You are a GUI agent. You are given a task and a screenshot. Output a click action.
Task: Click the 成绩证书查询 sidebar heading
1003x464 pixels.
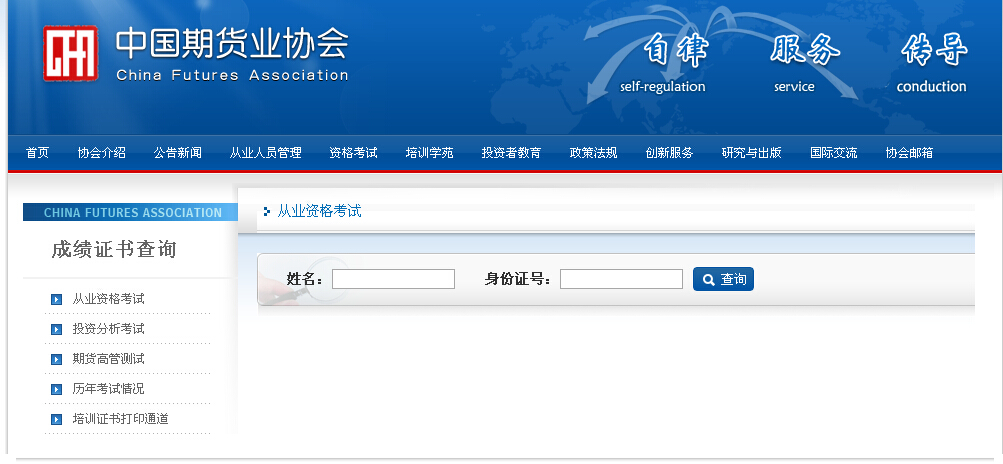(x=114, y=250)
